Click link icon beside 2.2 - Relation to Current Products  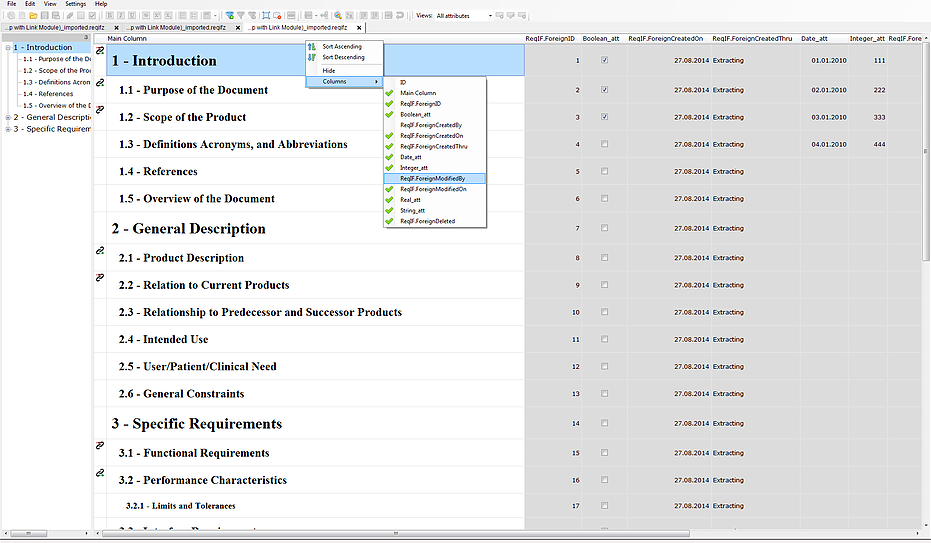click(x=100, y=278)
